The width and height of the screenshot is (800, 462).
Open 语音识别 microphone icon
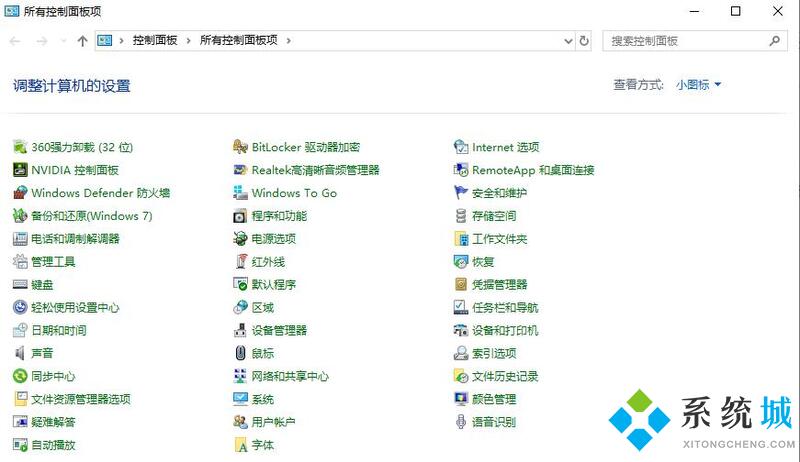coord(461,422)
